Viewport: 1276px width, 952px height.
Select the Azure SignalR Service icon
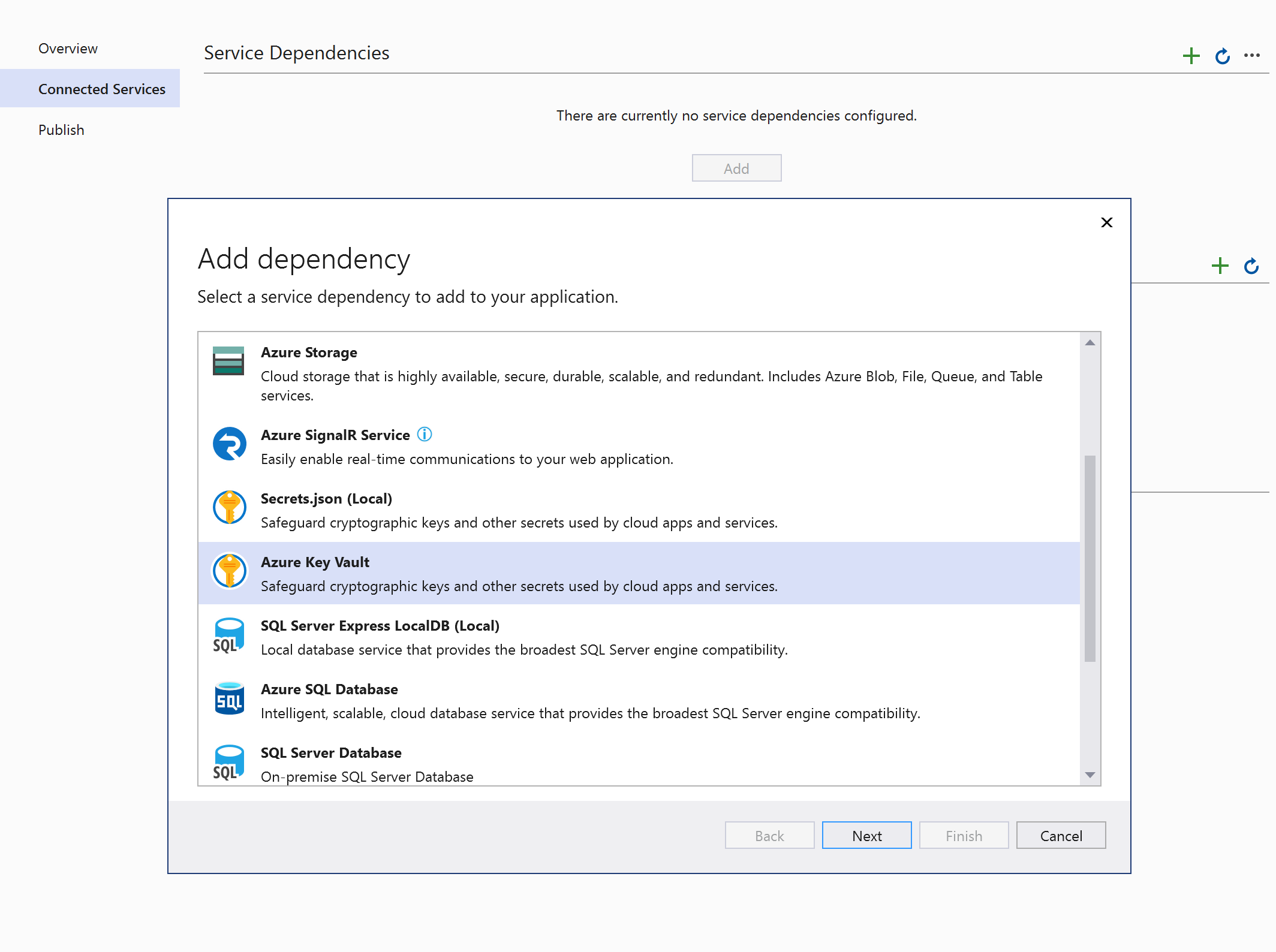pyautogui.click(x=230, y=446)
